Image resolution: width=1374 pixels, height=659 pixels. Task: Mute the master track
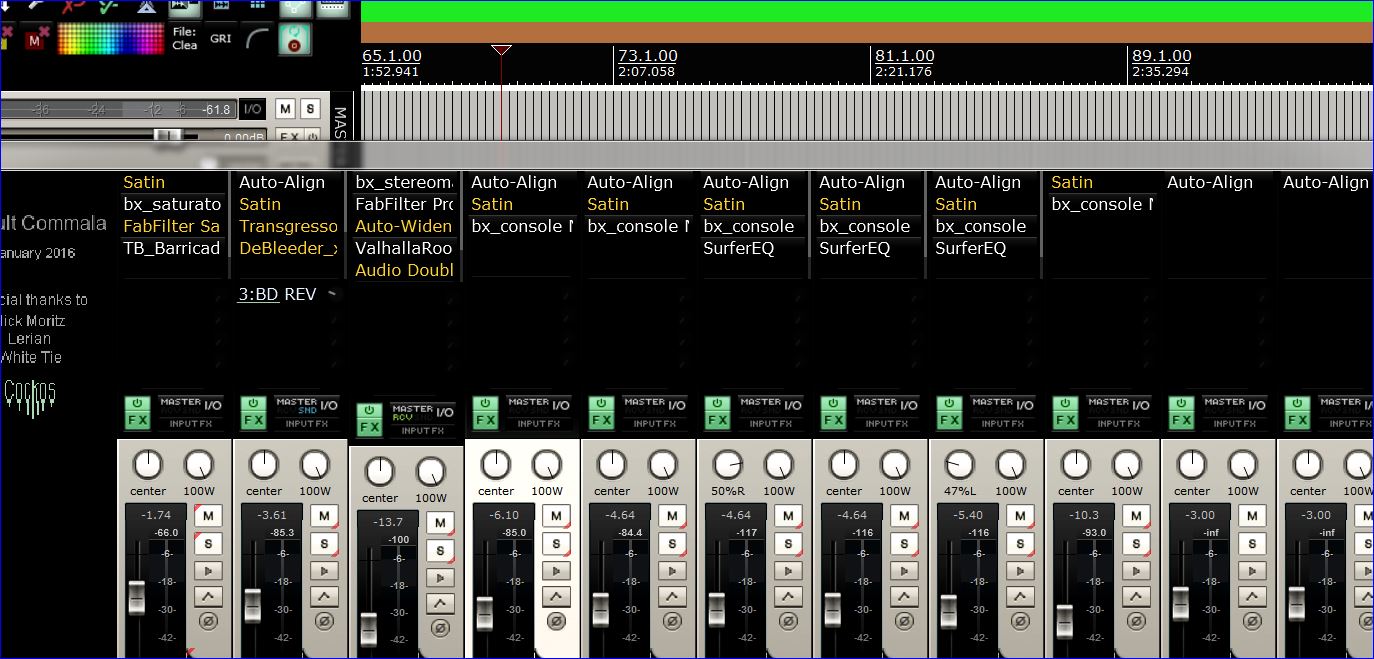click(286, 109)
